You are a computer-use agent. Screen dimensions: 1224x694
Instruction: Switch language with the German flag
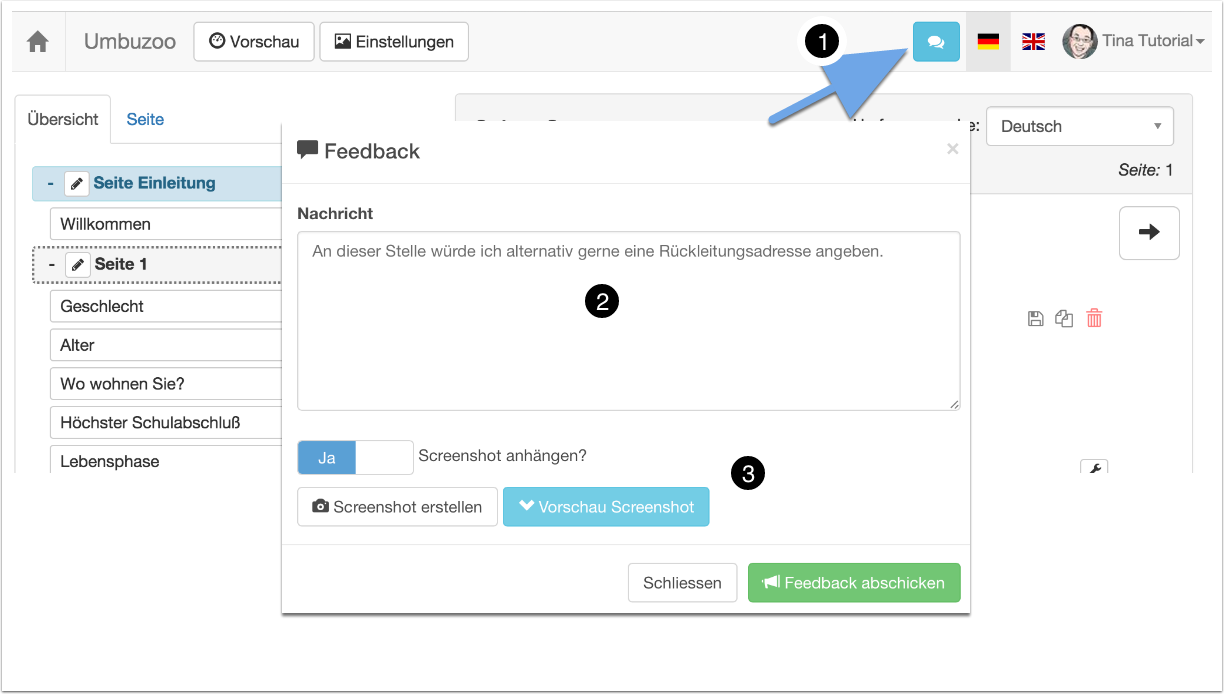coord(988,42)
